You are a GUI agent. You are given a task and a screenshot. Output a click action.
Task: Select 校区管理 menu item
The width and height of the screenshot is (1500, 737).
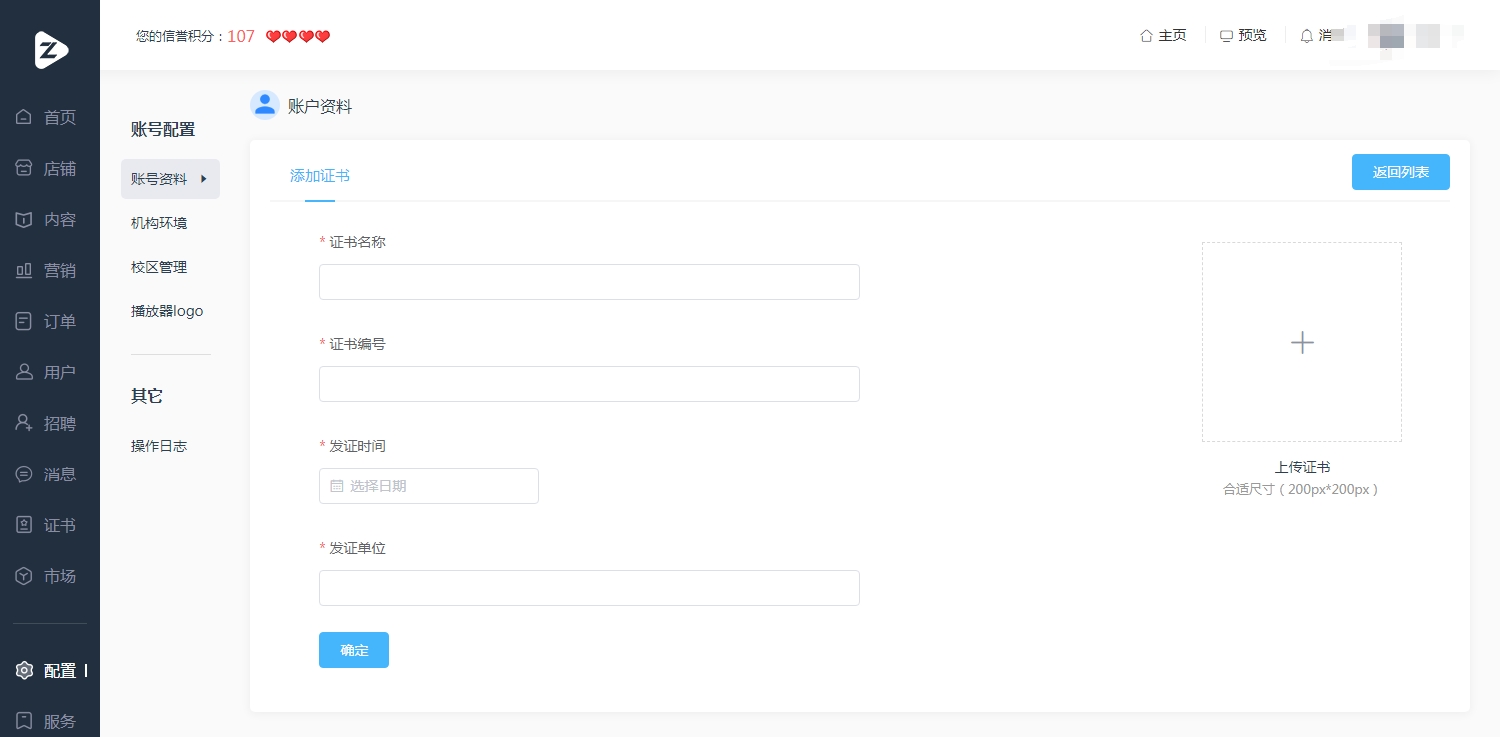click(x=159, y=267)
